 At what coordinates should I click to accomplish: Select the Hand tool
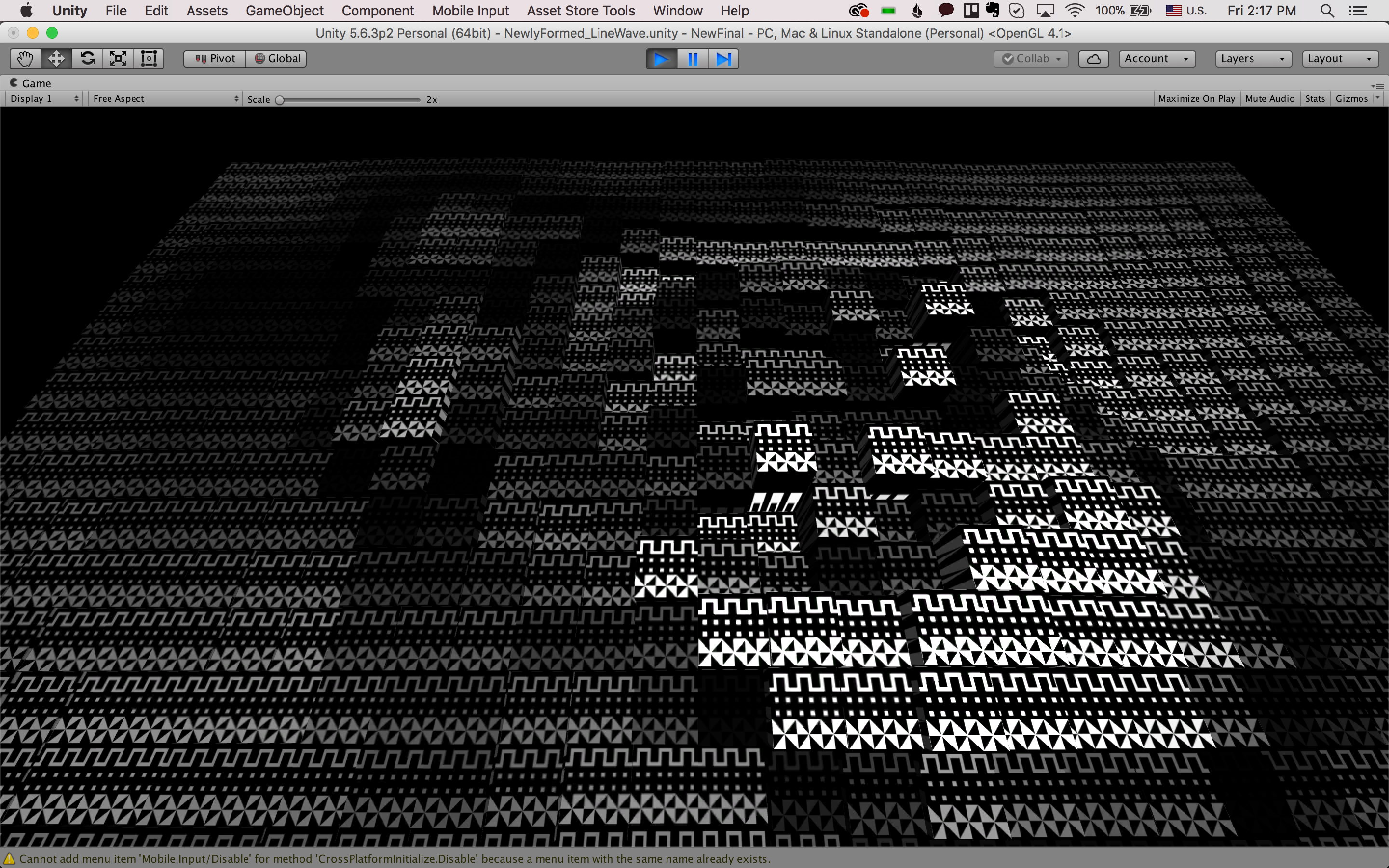(x=25, y=58)
